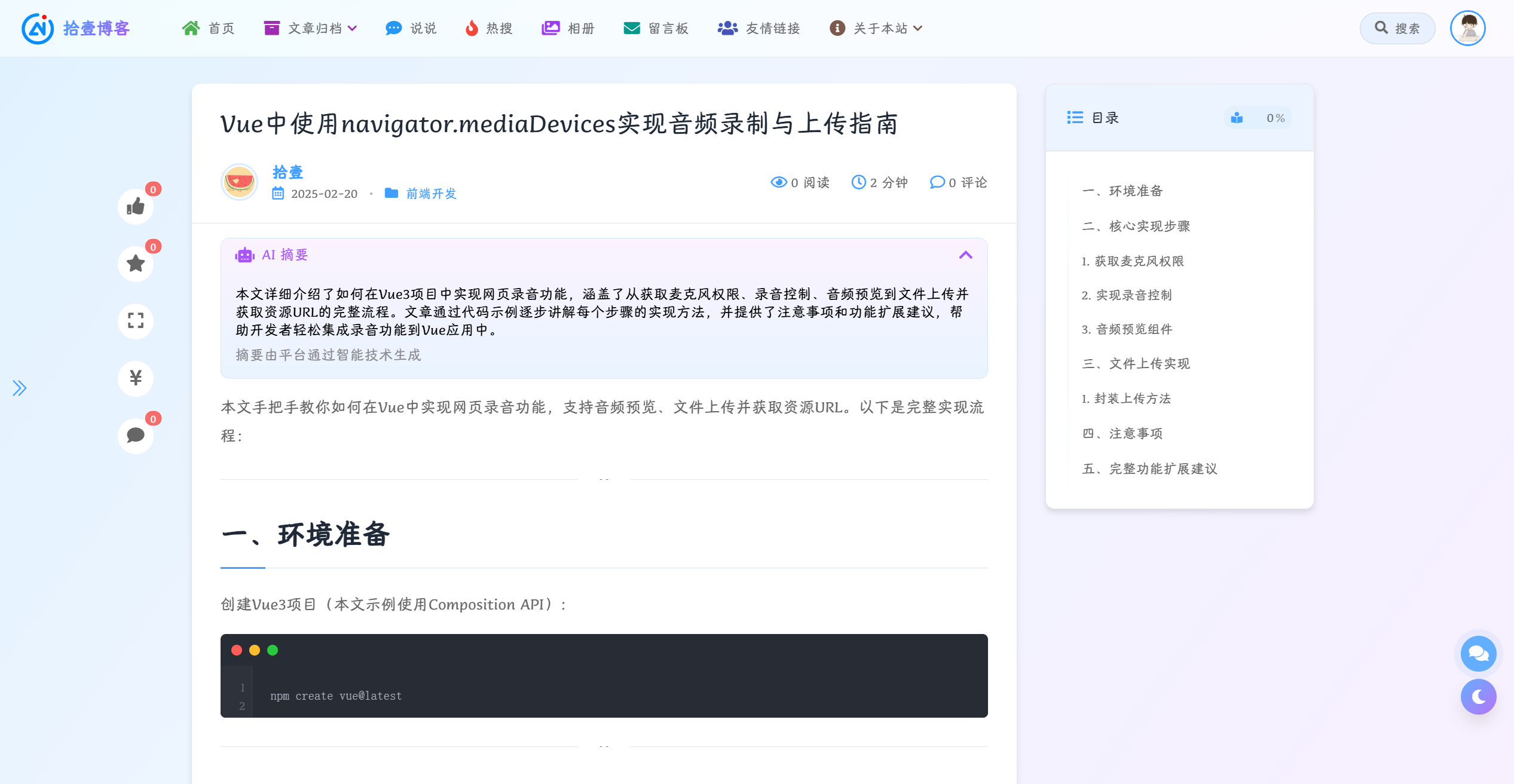Click the thumbs-up like icon
Screen dimensions: 1514x784
(136, 207)
